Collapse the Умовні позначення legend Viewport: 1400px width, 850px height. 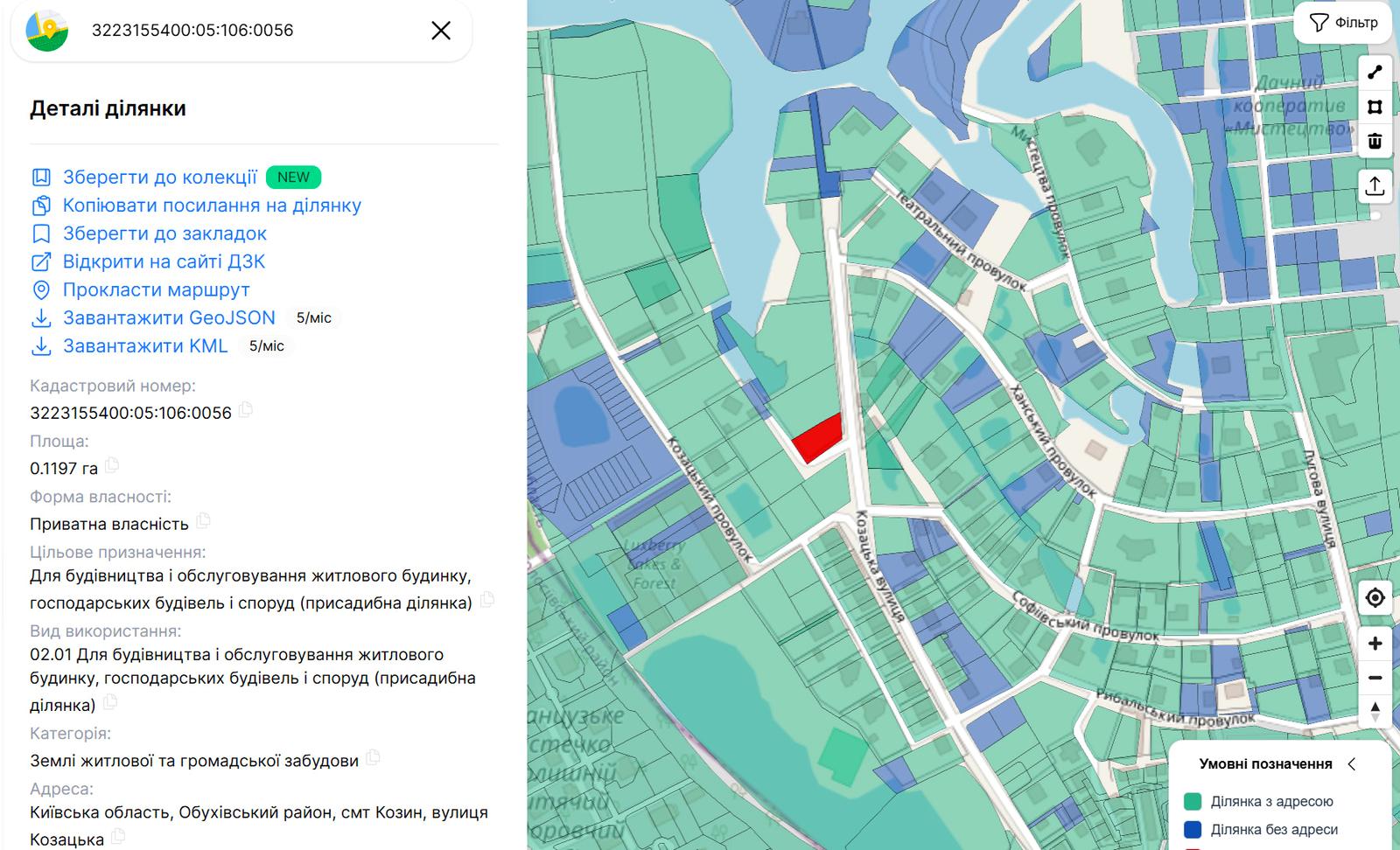[x=1352, y=764]
